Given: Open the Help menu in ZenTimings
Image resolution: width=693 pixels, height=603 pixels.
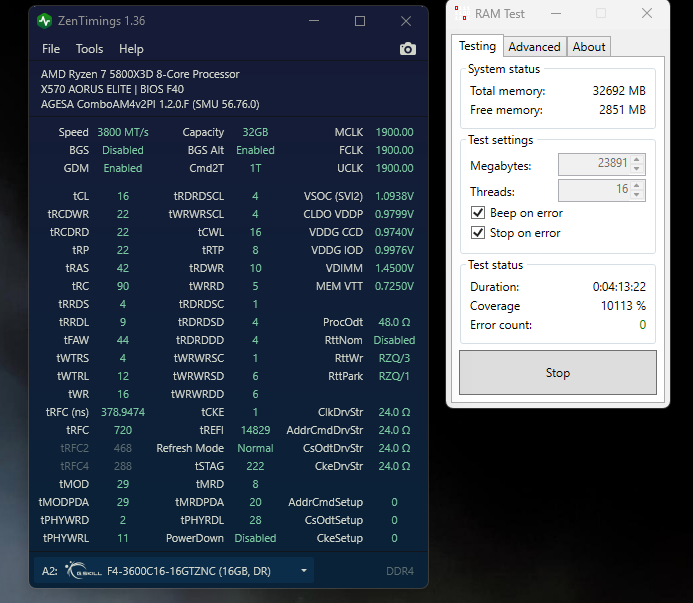Looking at the screenshot, I should pyautogui.click(x=131, y=49).
